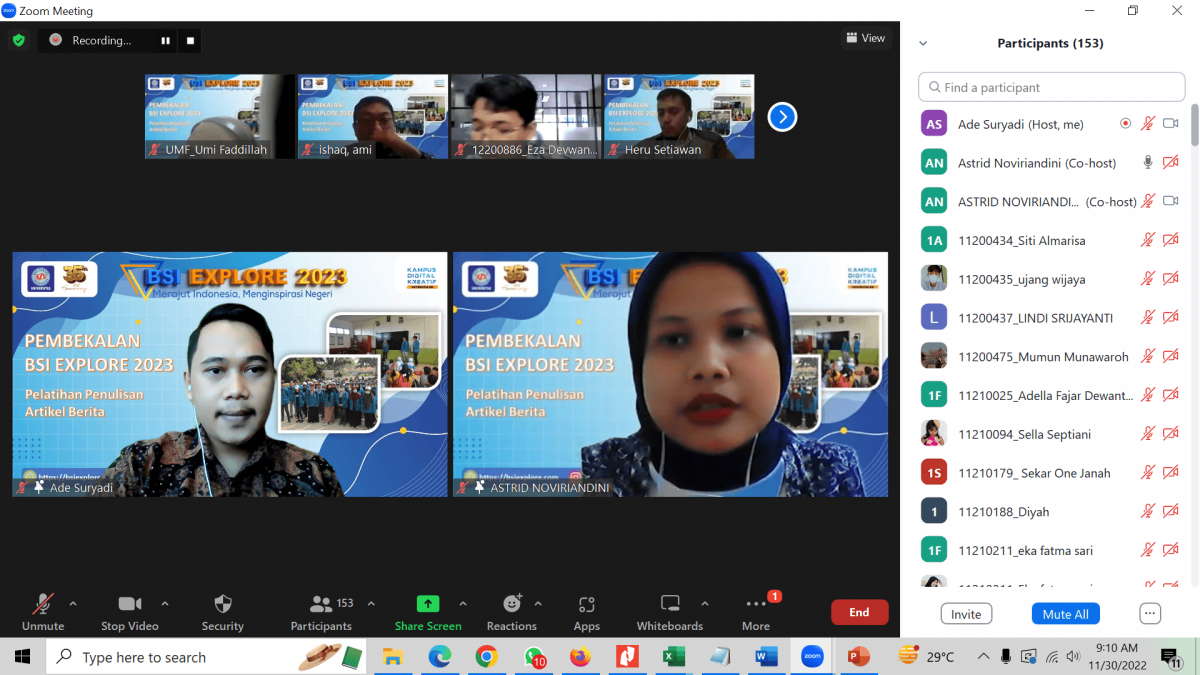Expand arrow next to Whiteboards
The image size is (1200, 675).
(705, 604)
